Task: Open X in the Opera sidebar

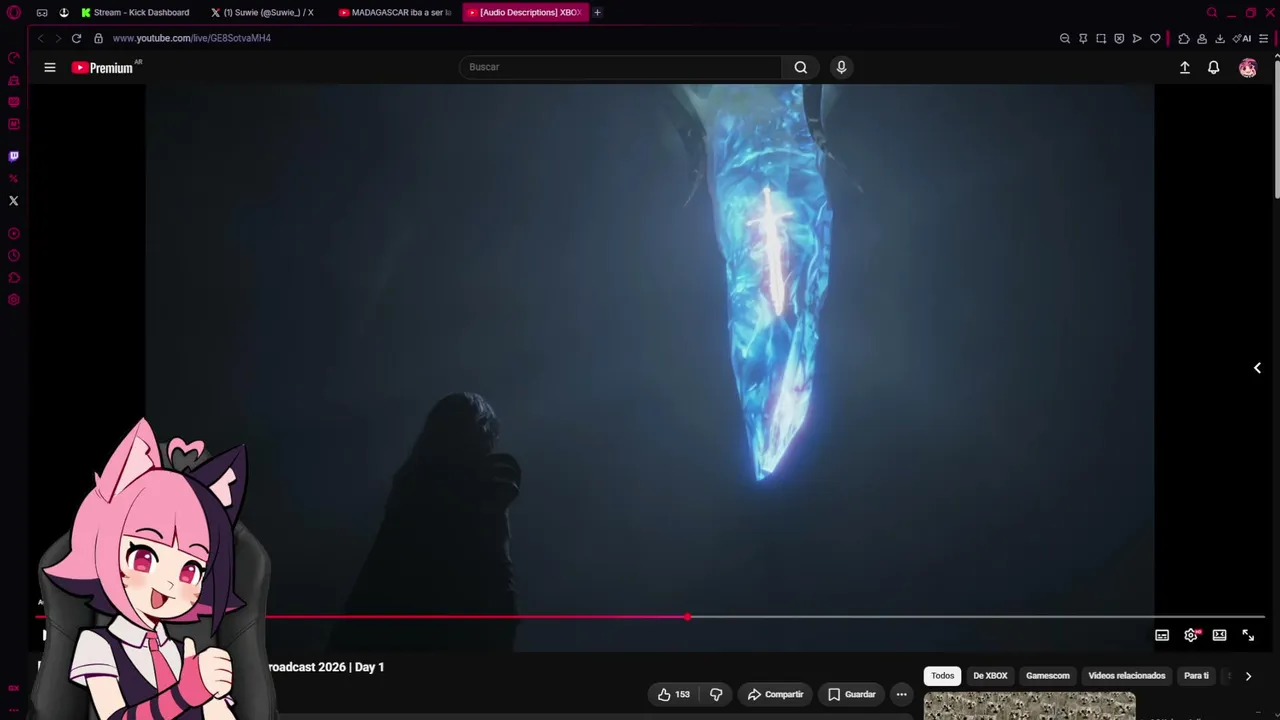Action: click(14, 201)
